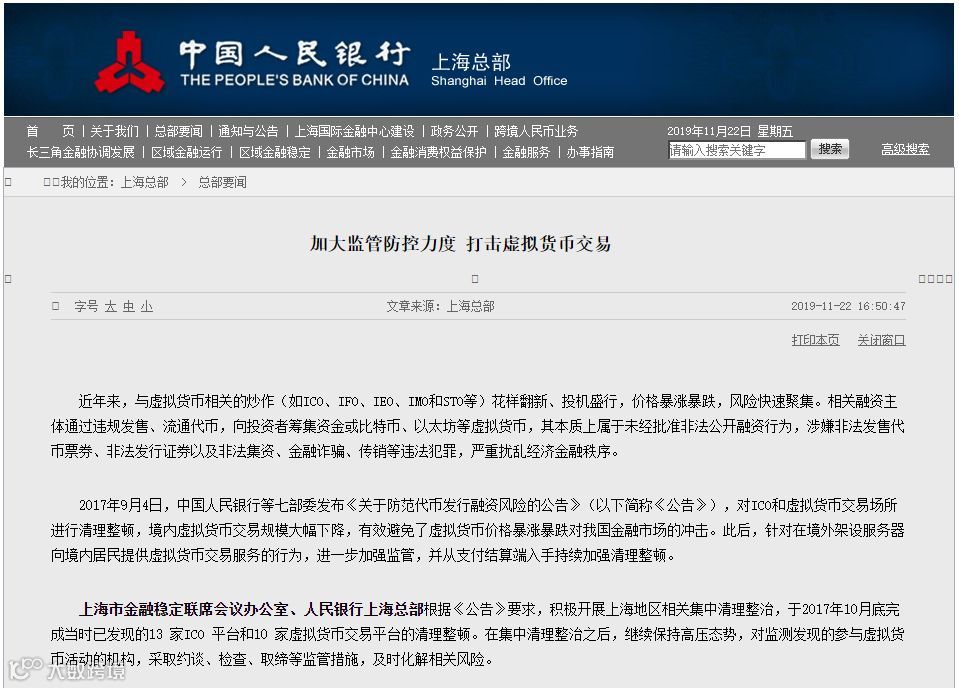
Task: Click the People's Bank of China red logo
Action: 129,62
